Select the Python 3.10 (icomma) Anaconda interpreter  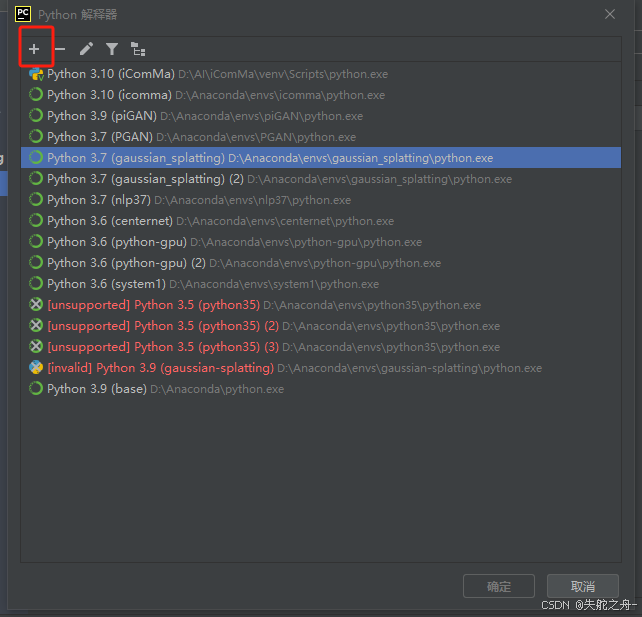click(x=321, y=95)
